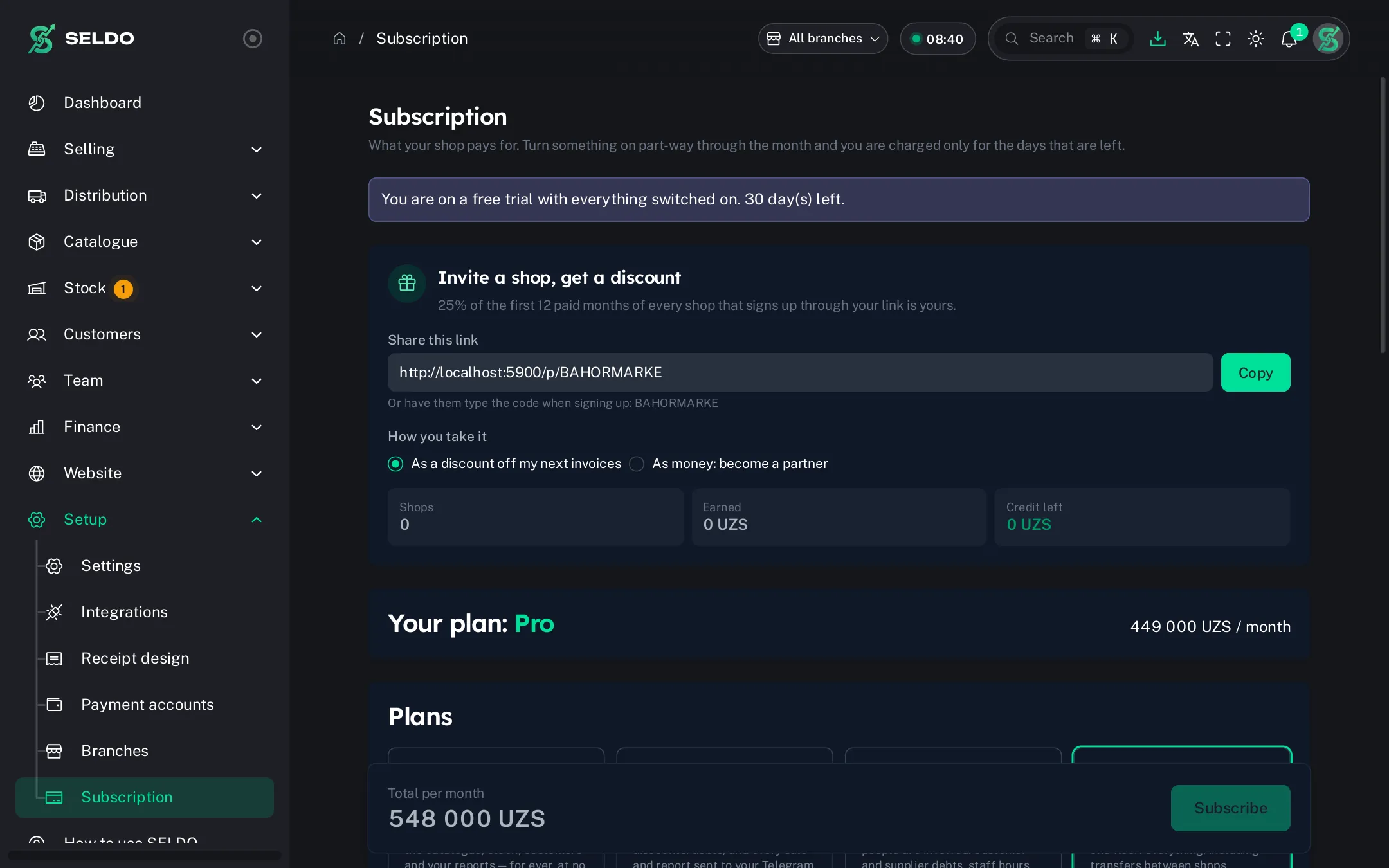Click the Integrations plug icon
The width and height of the screenshot is (1389, 868).
pyautogui.click(x=54, y=612)
